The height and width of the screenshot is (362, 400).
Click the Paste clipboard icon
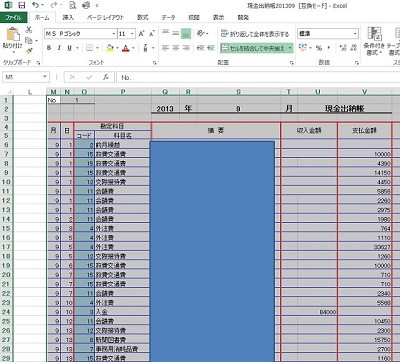13,34
